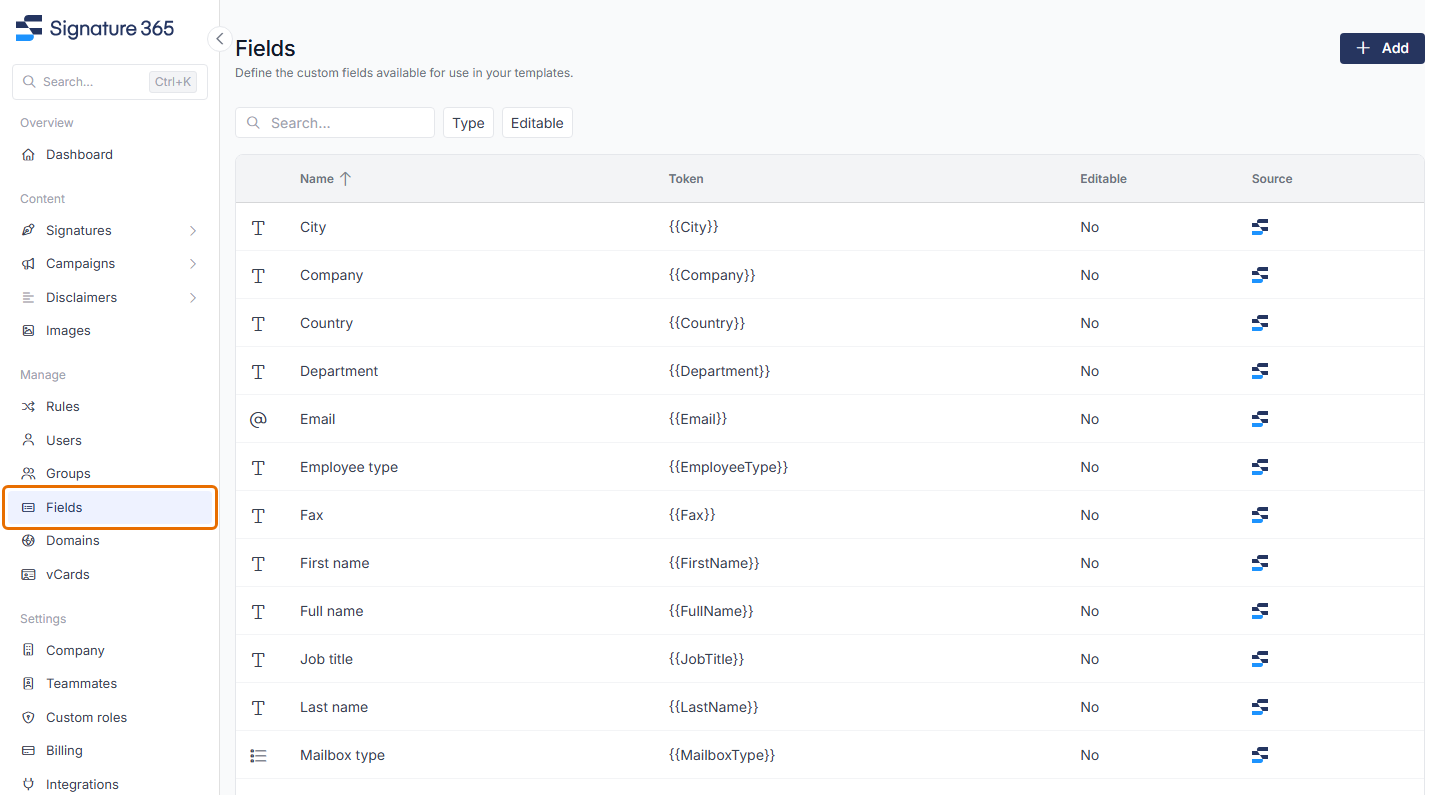This screenshot has width=1440, height=795.
Task: Click the {{Email}} token text
Action: [x=698, y=419]
